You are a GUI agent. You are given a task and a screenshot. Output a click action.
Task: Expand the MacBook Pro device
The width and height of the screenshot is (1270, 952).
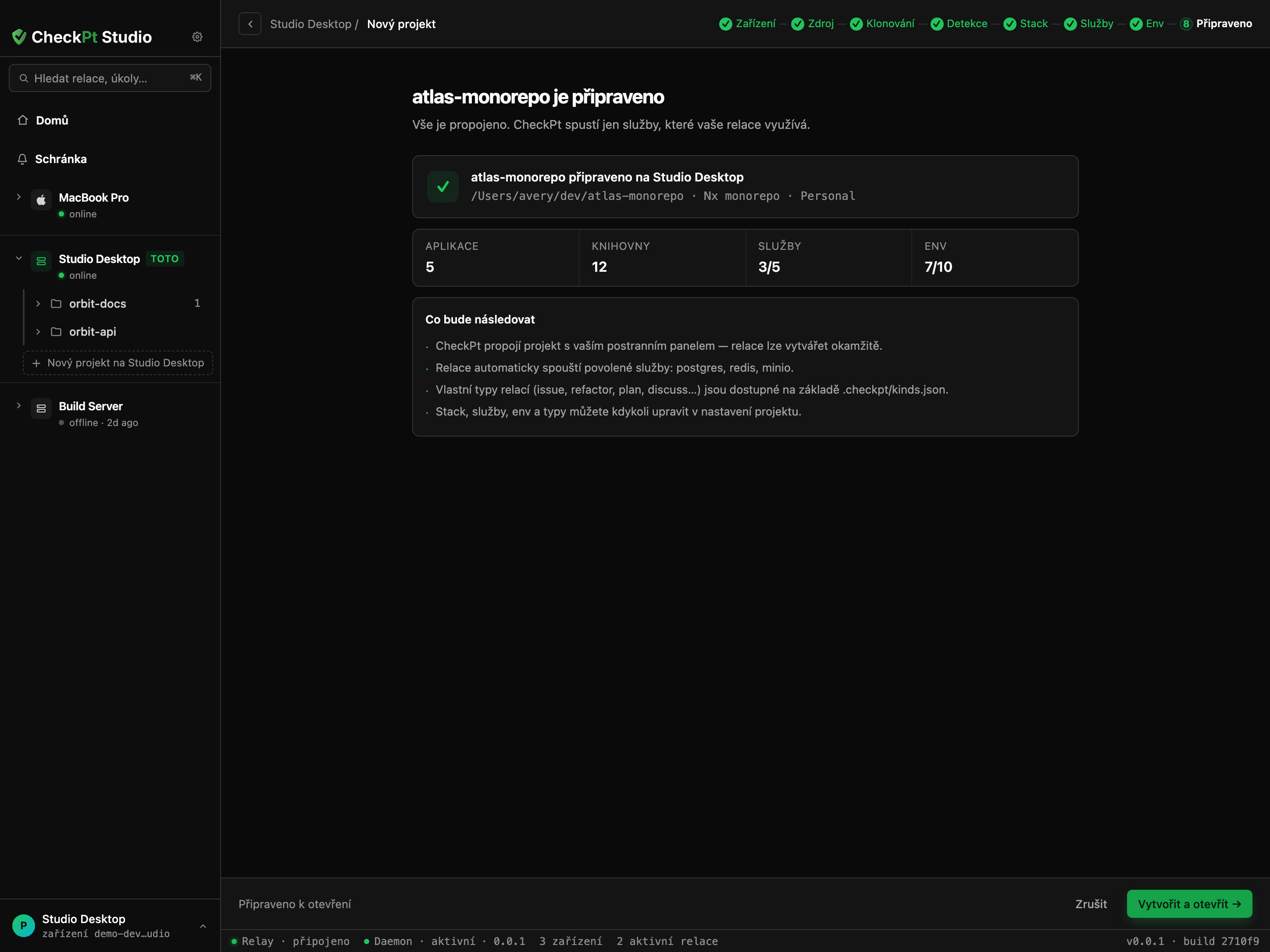coord(19,197)
